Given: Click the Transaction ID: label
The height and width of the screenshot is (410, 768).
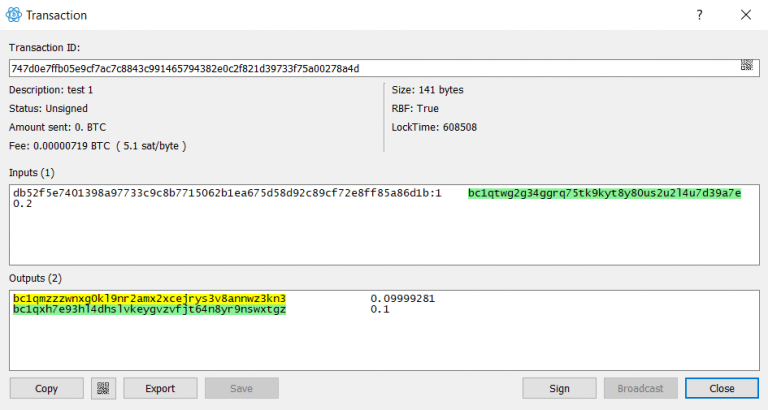Looking at the screenshot, I should (x=44, y=48).
